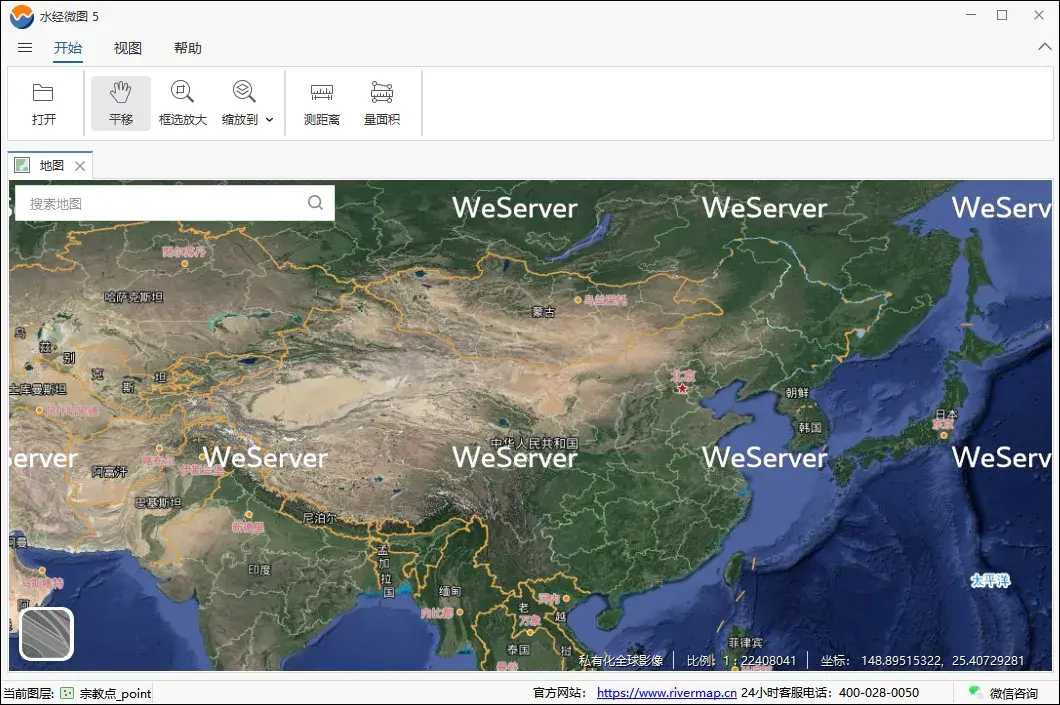
Task: Select the 平移 pan hand tool
Action: click(120, 103)
